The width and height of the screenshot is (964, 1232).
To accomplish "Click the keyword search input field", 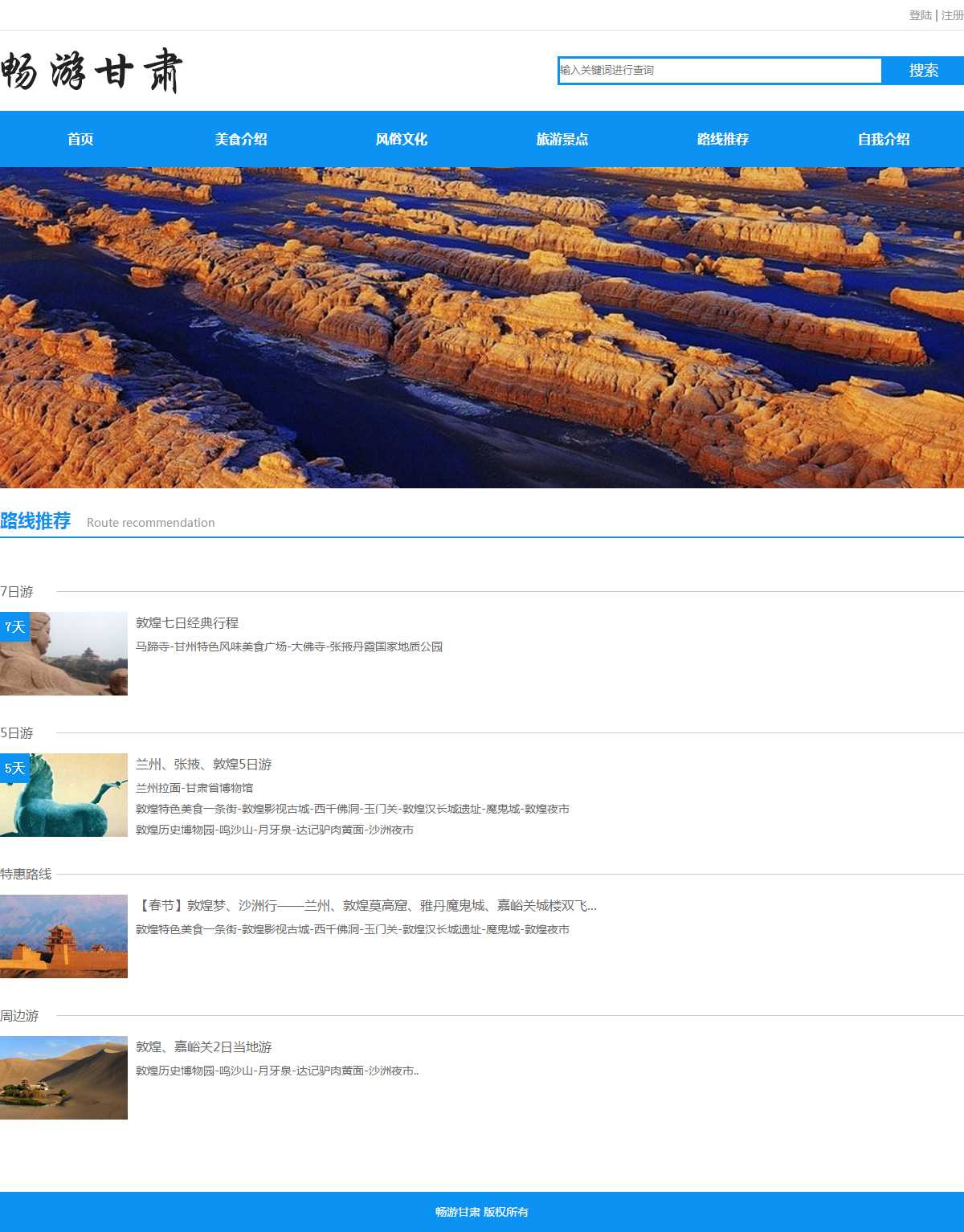I will [x=719, y=71].
